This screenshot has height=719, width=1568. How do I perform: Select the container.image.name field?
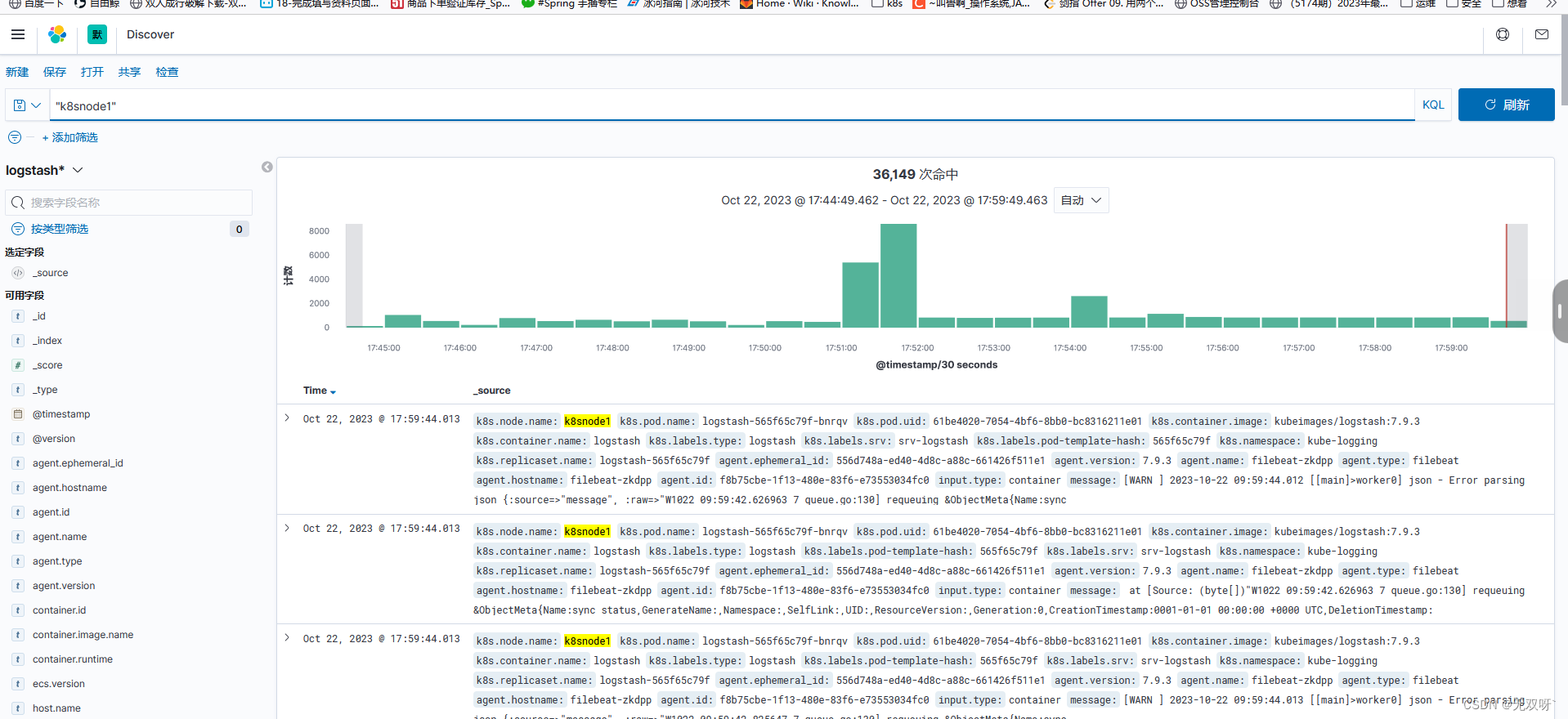tap(83, 635)
